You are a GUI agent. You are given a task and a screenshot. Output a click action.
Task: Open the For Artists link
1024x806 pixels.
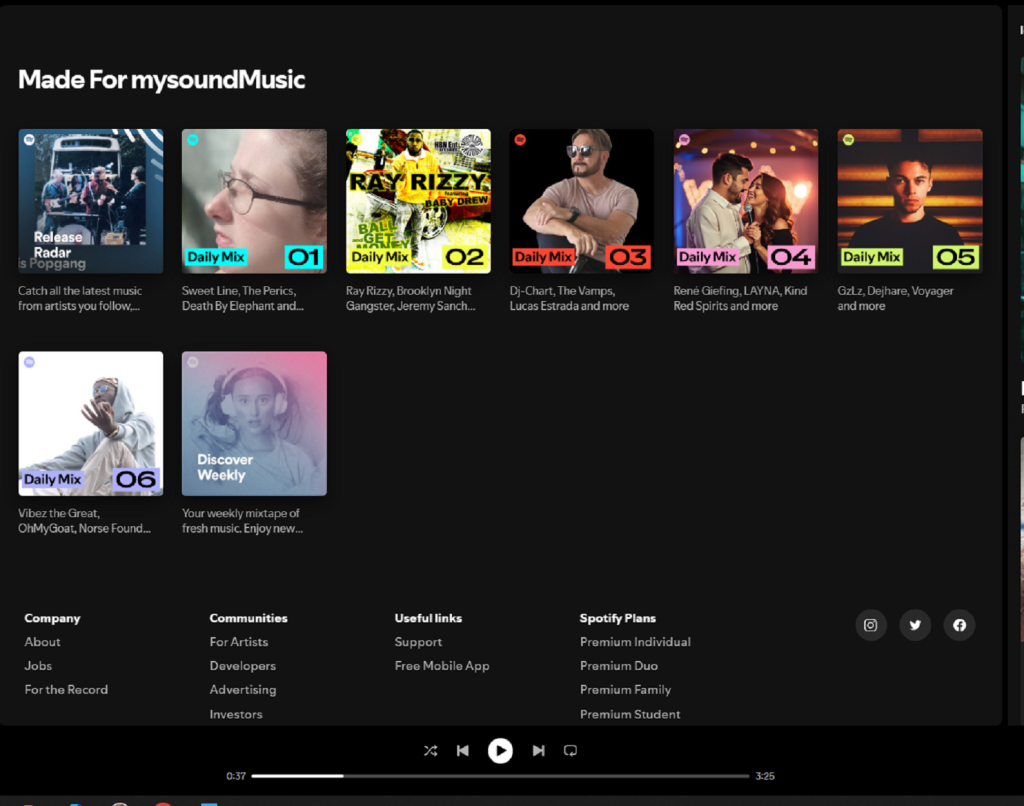tap(238, 642)
